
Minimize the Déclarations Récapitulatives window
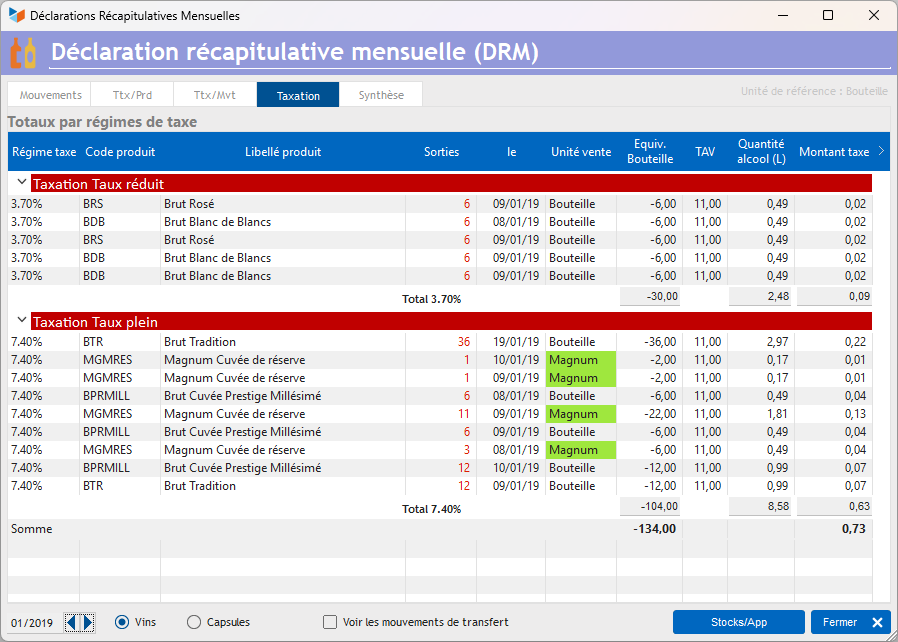click(783, 15)
